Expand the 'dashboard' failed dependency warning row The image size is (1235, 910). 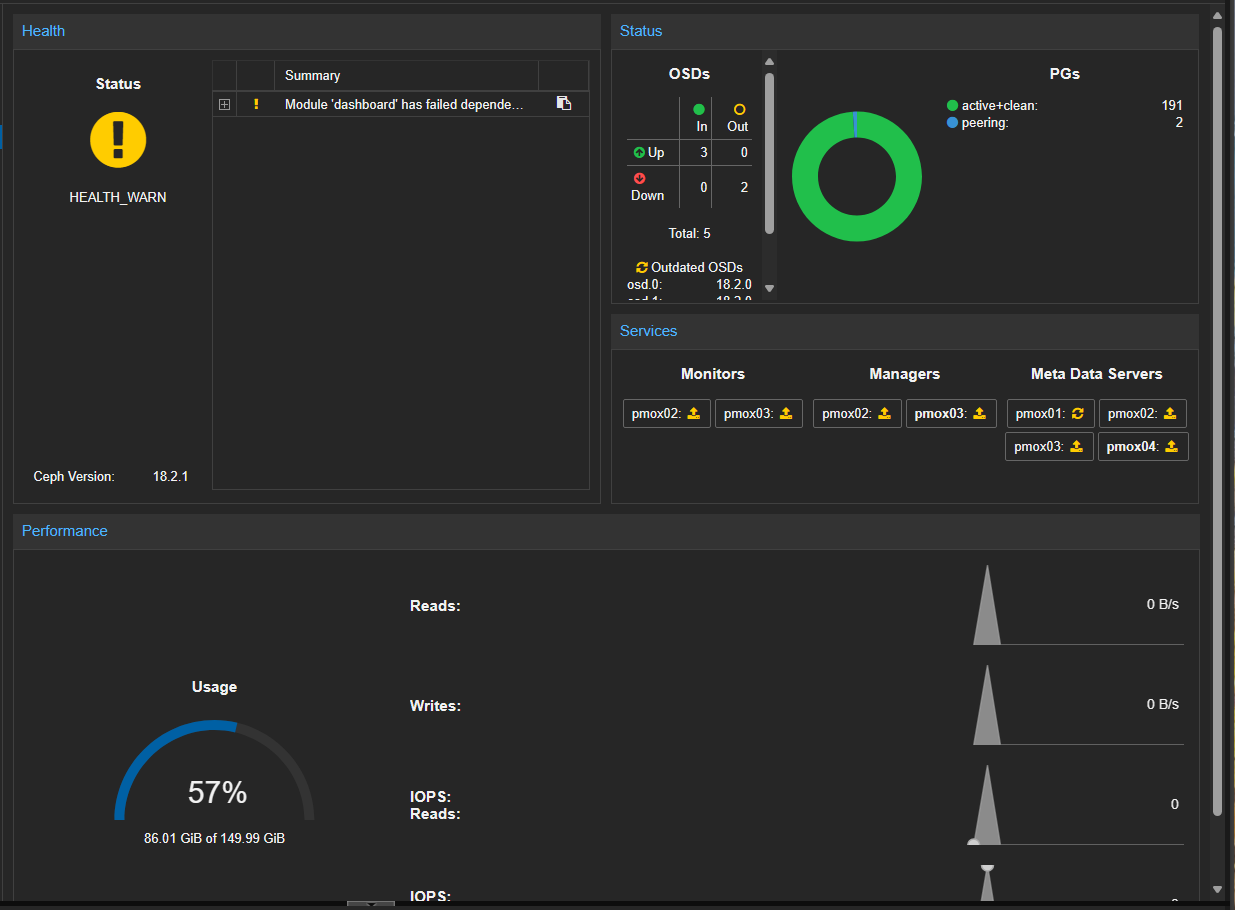[224, 104]
